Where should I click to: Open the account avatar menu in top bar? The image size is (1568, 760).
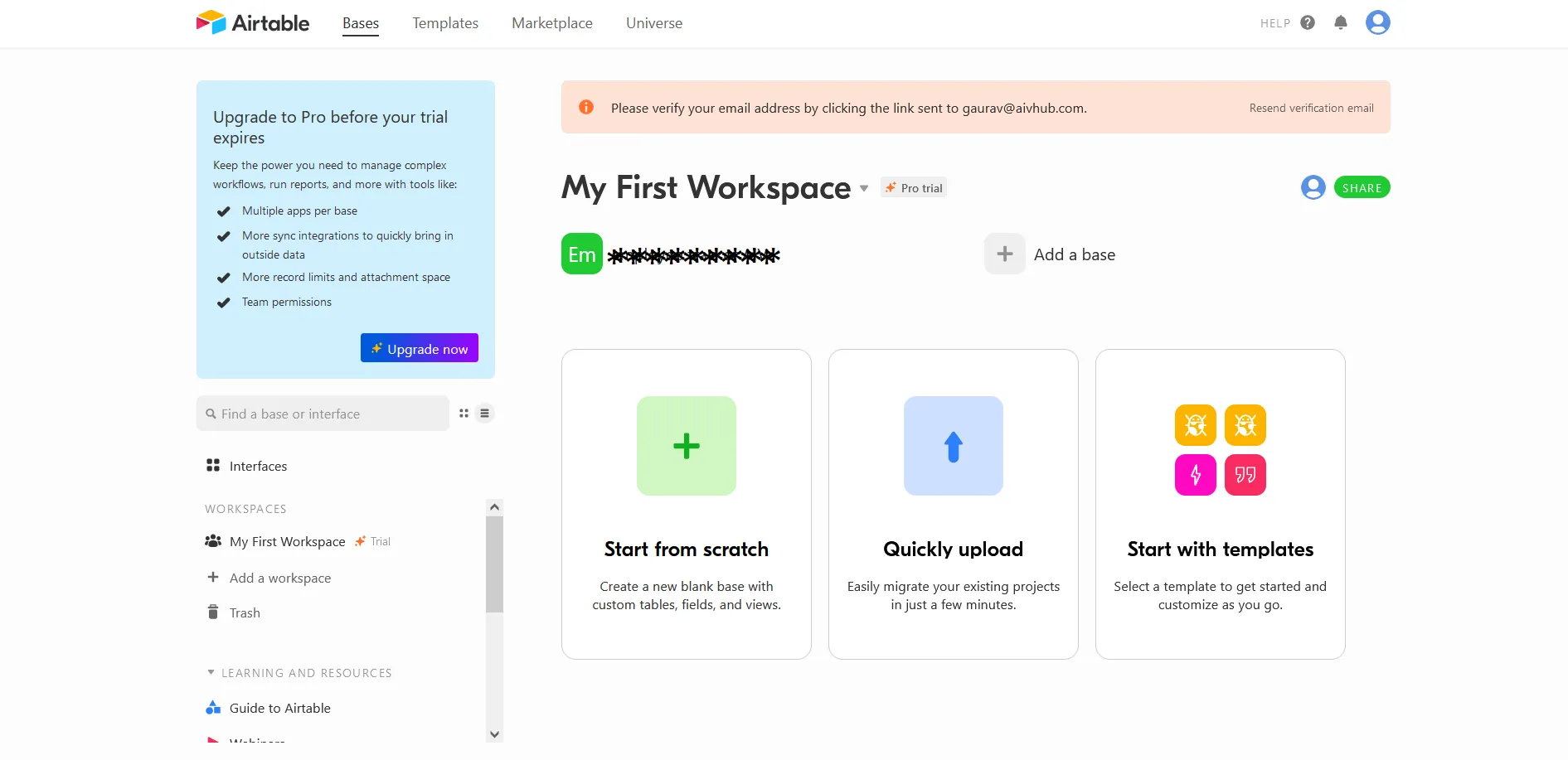(x=1378, y=22)
